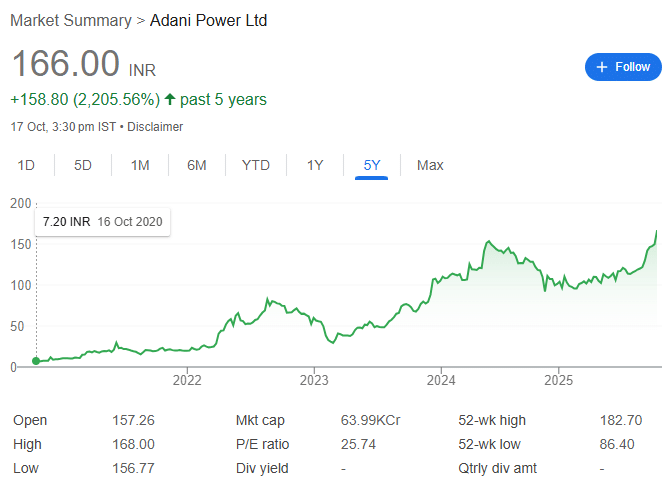Image resolution: width=665 pixels, height=488 pixels.
Task: Select the active 5Y tab
Action: [372, 165]
